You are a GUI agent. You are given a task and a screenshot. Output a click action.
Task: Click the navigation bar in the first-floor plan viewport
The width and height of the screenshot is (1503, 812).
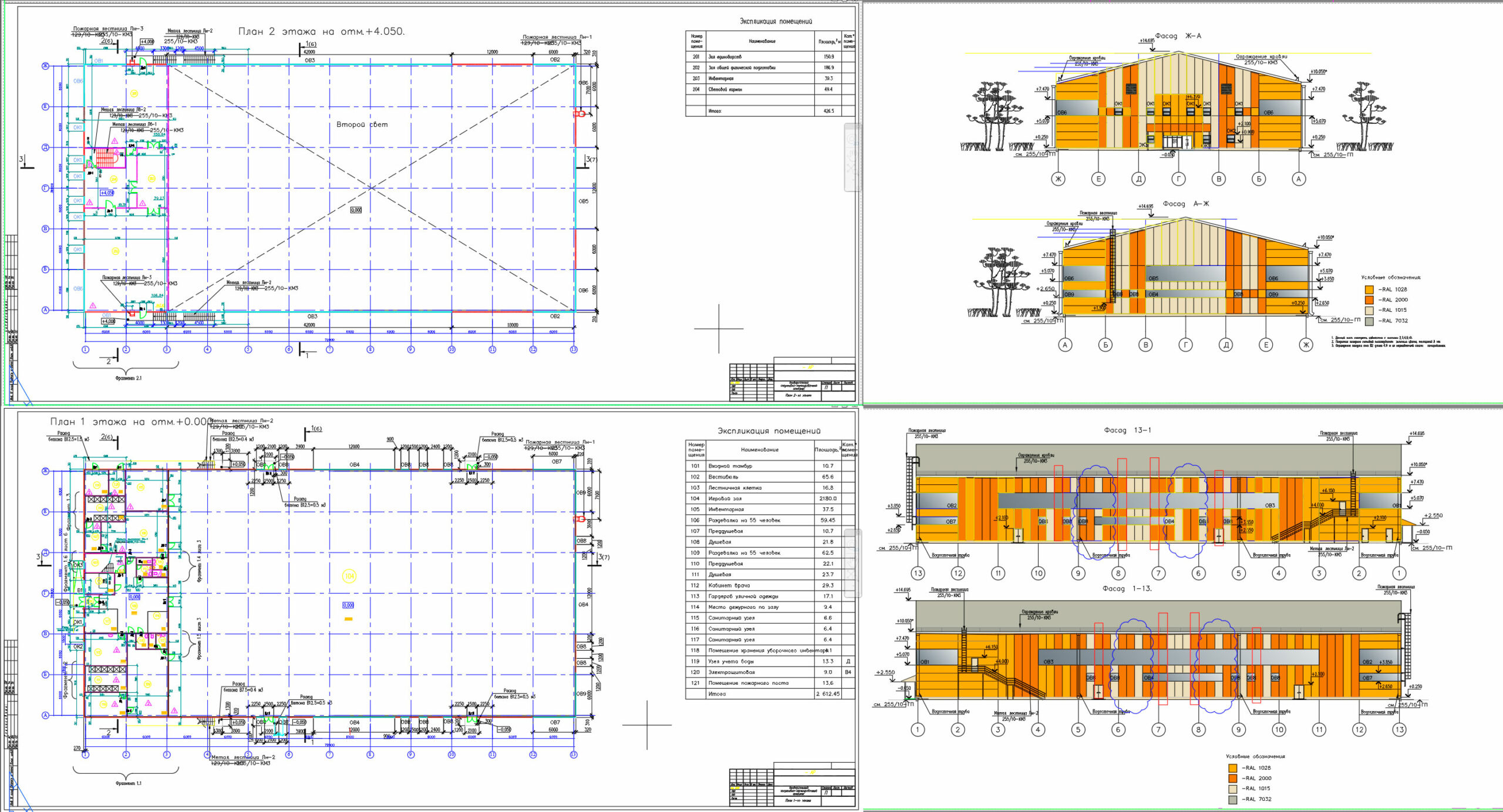[852, 563]
